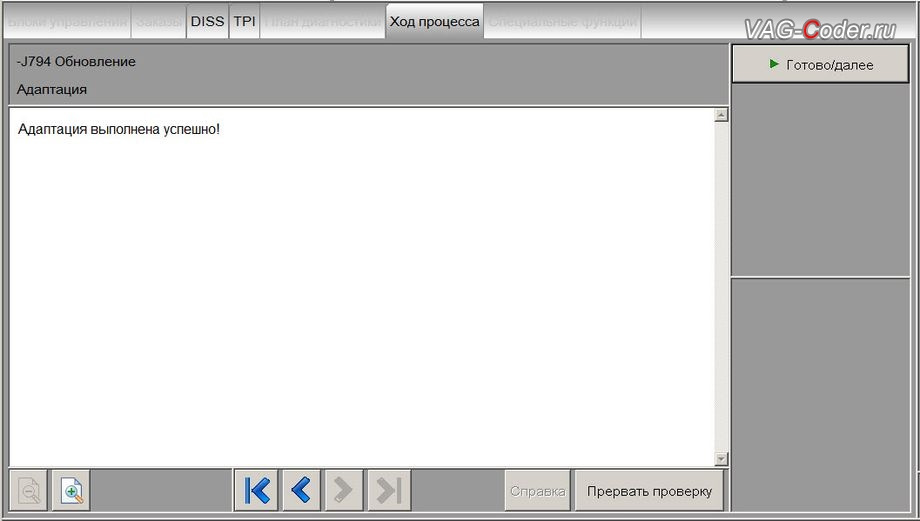Screen dimensions: 920x521
Task: Open the DISS tab
Action: [207, 22]
